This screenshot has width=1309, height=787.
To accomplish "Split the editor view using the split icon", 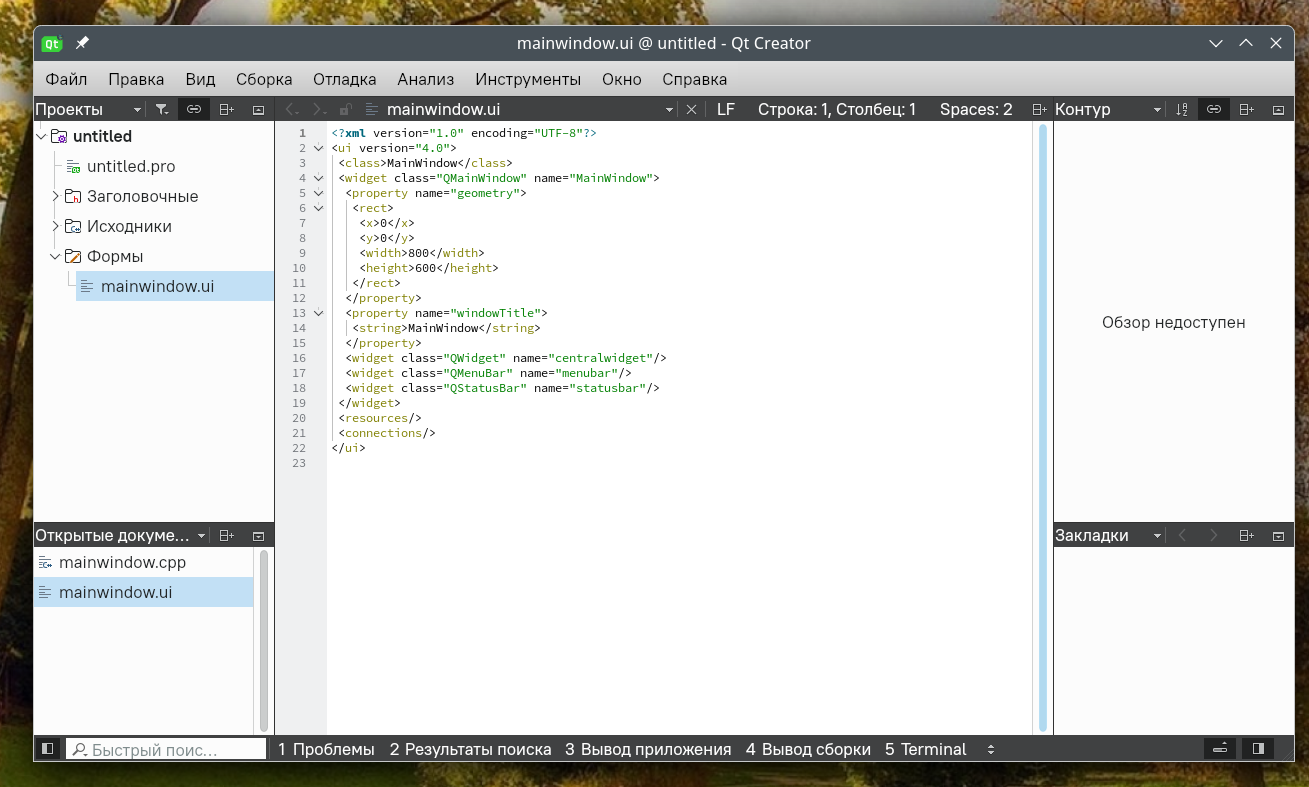I will [1039, 109].
